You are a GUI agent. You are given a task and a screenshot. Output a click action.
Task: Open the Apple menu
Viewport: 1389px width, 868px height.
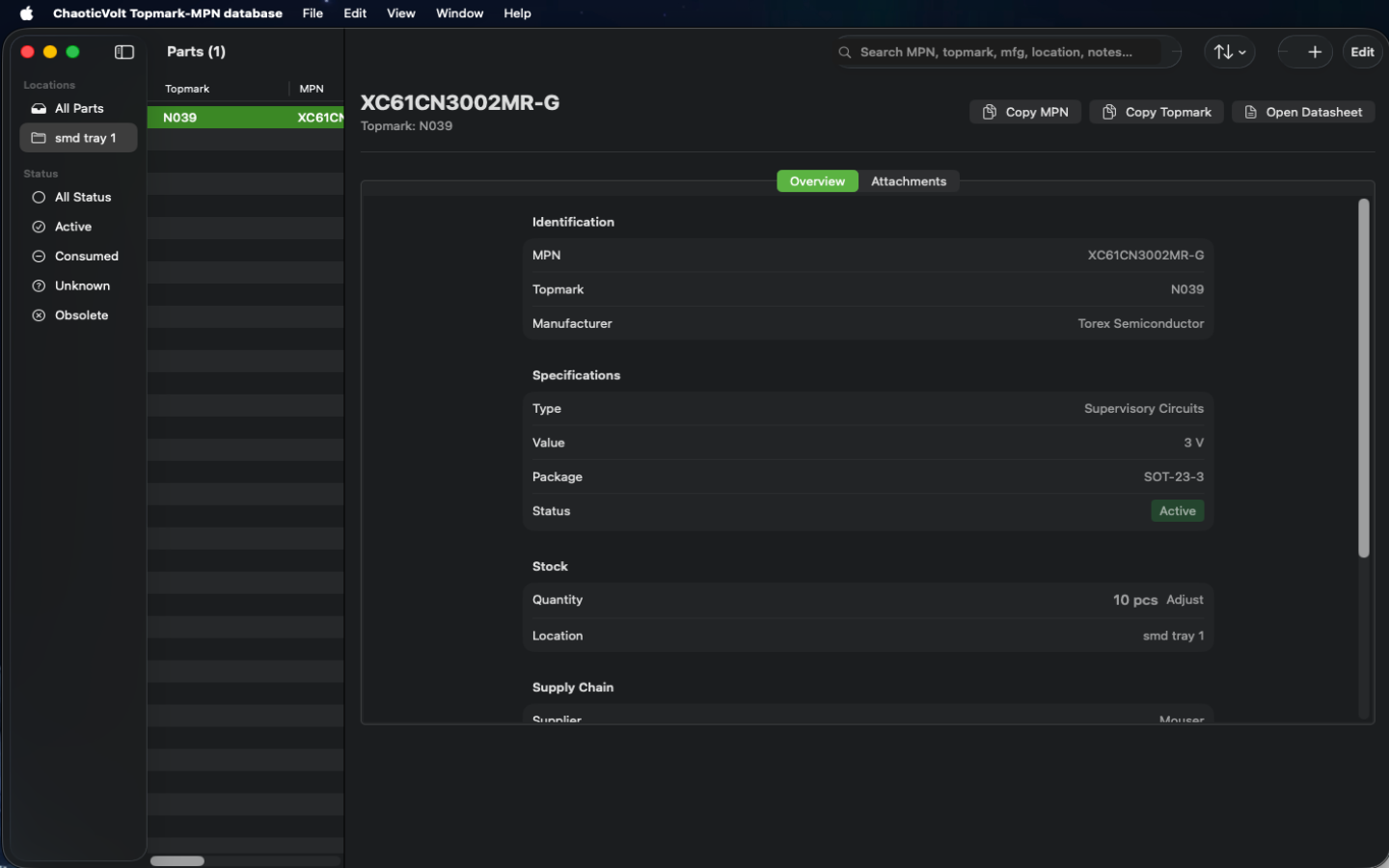click(26, 14)
